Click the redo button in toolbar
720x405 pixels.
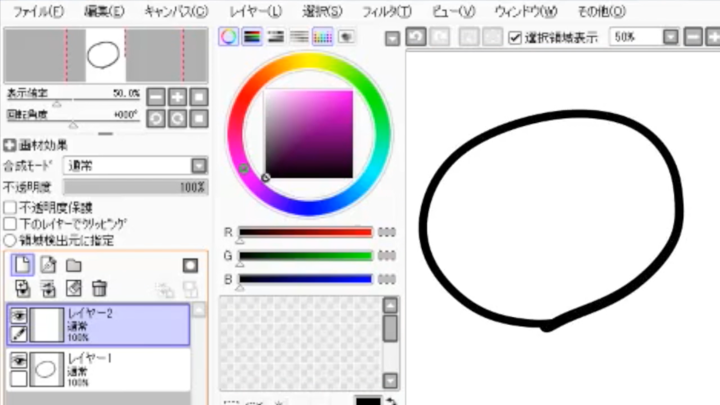click(x=439, y=37)
